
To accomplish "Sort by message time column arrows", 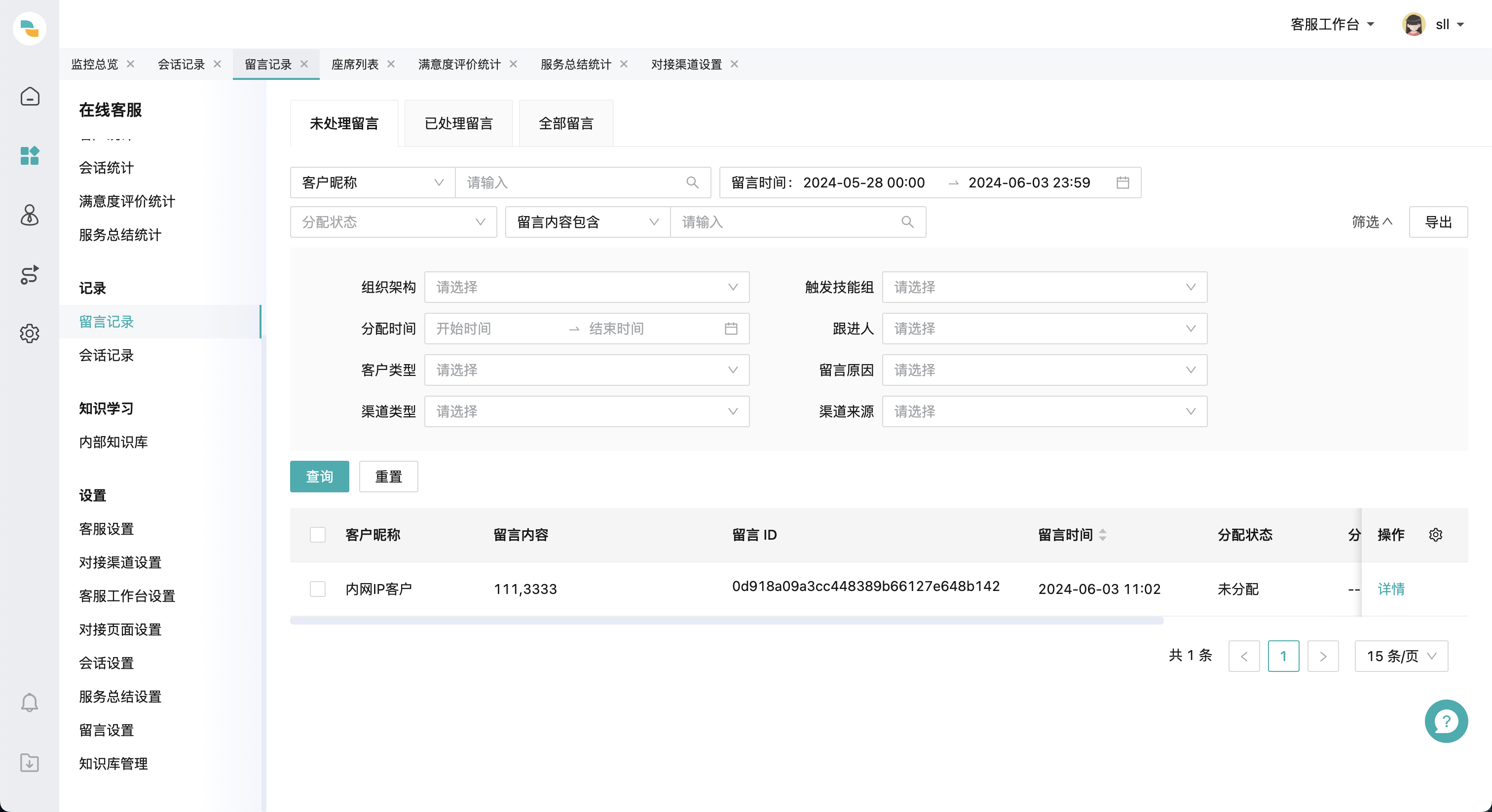I will pos(1103,535).
